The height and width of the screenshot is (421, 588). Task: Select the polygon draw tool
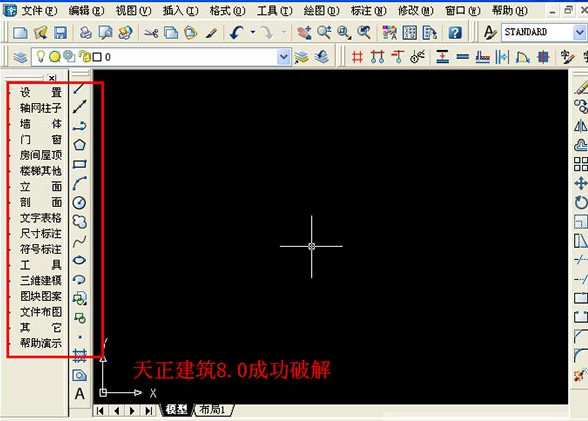(x=79, y=145)
